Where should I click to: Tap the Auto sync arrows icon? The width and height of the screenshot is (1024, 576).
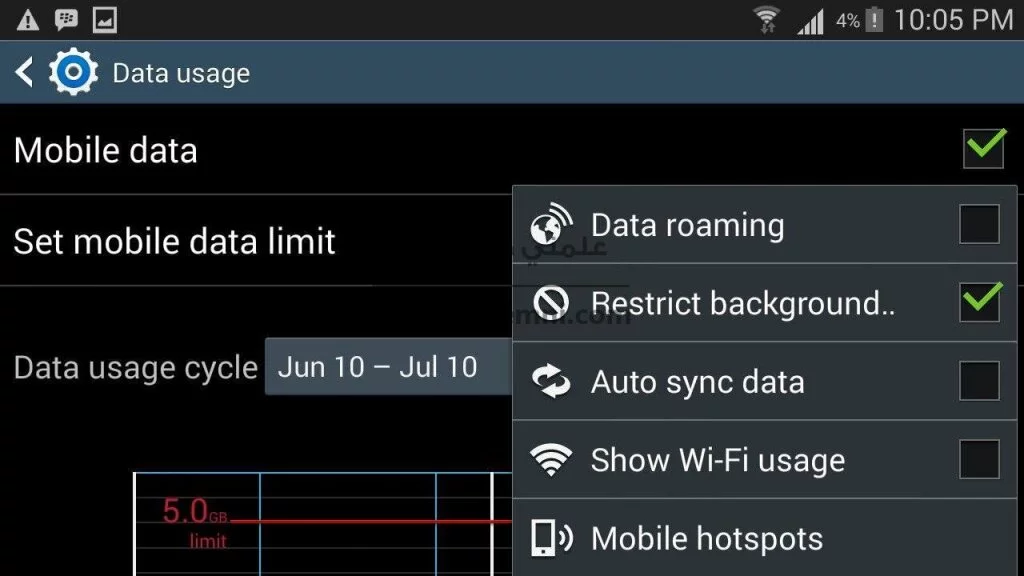pyautogui.click(x=551, y=381)
